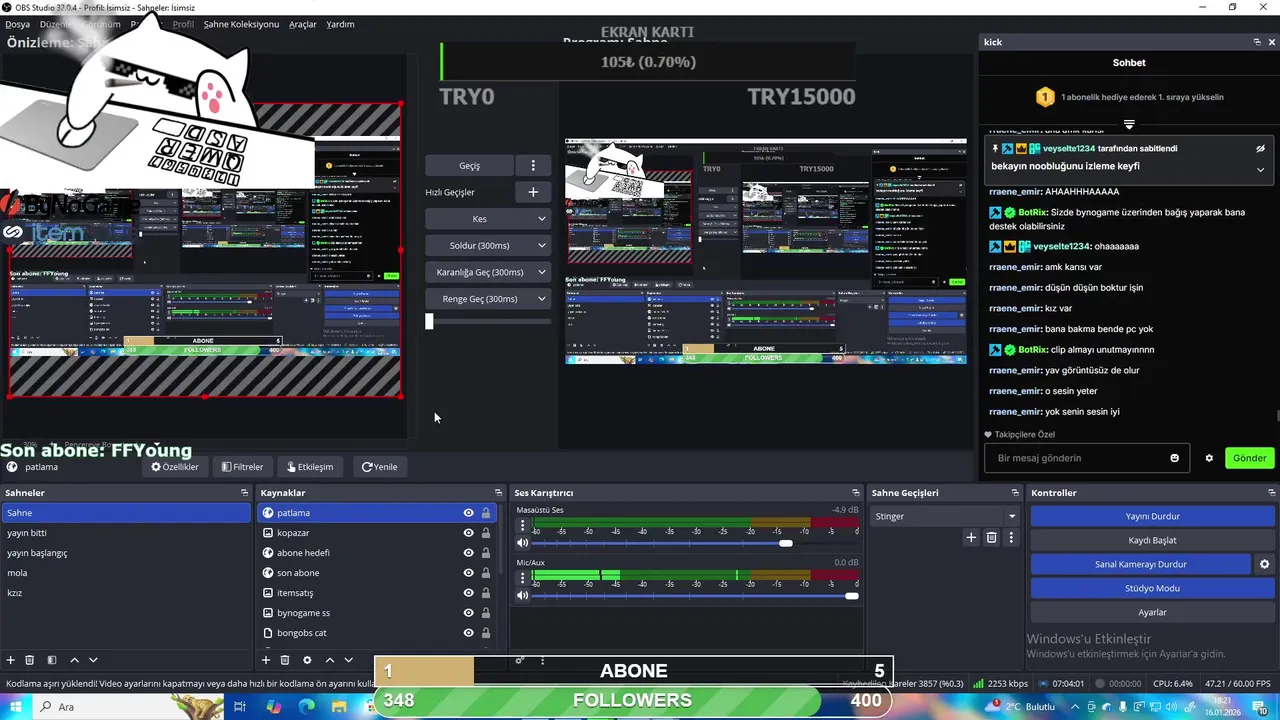Open virtual camera settings gear
Viewport: 1280px width, 720px height.
click(x=1264, y=564)
